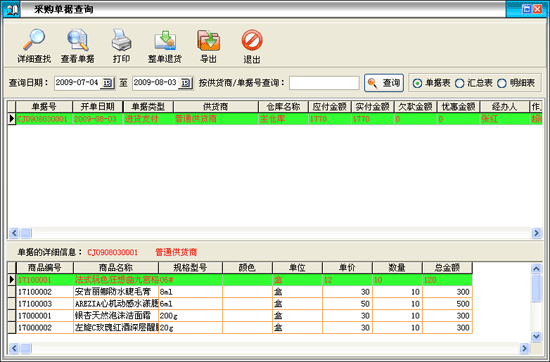Click the 整单退货 return goods icon

pos(165,40)
